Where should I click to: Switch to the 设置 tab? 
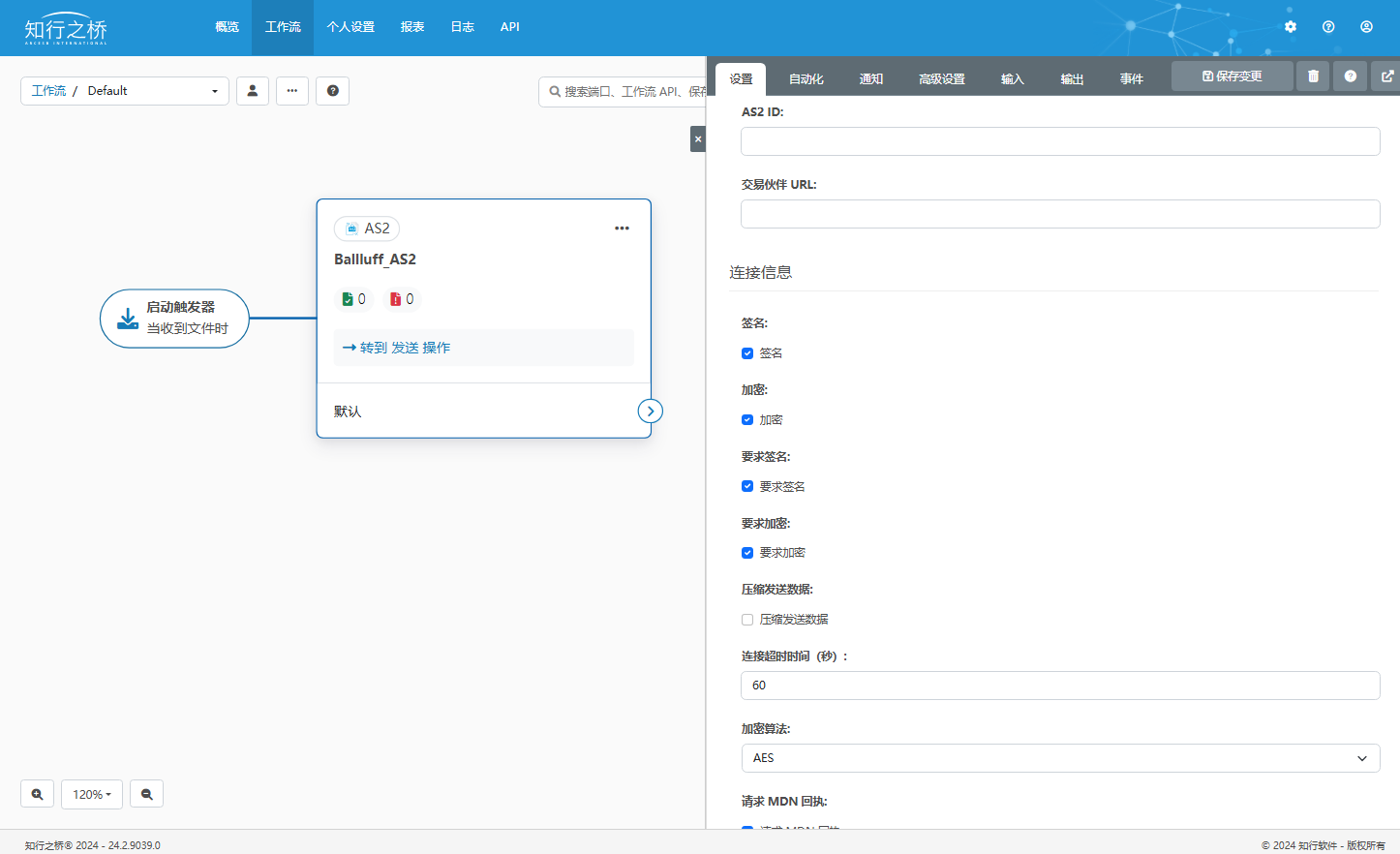coord(741,79)
